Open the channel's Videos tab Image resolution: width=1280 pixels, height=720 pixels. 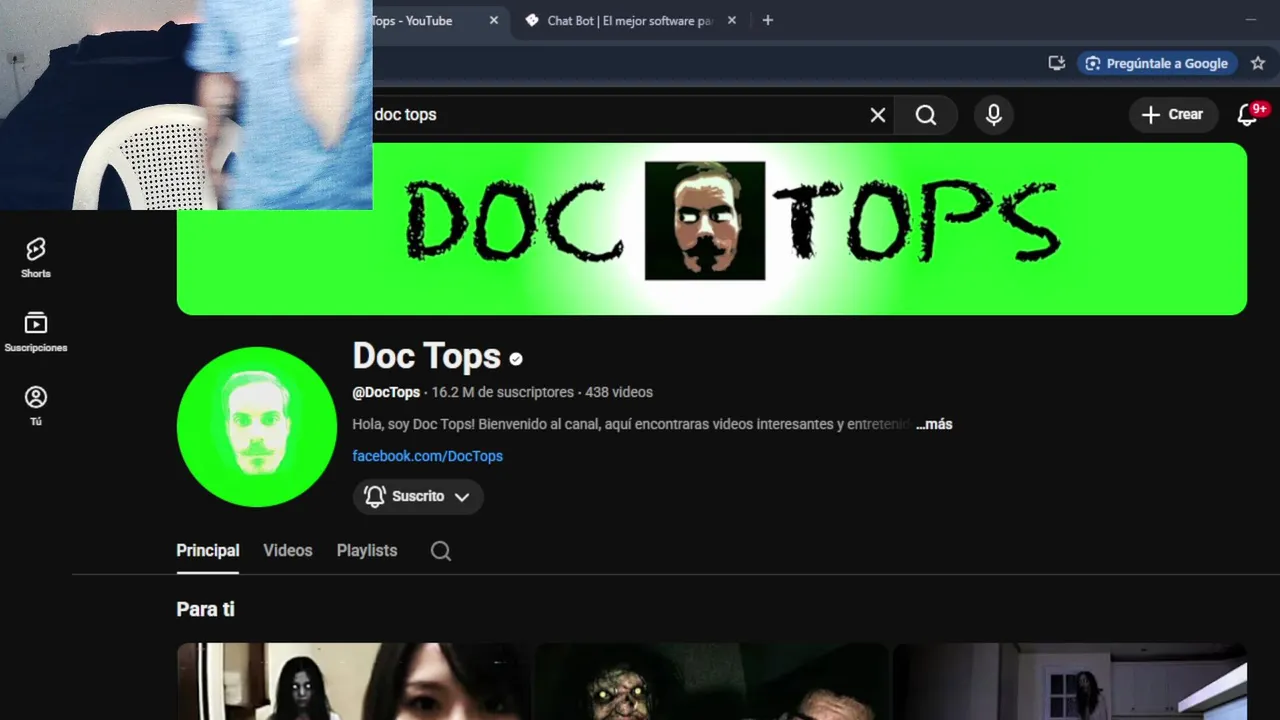tap(288, 551)
